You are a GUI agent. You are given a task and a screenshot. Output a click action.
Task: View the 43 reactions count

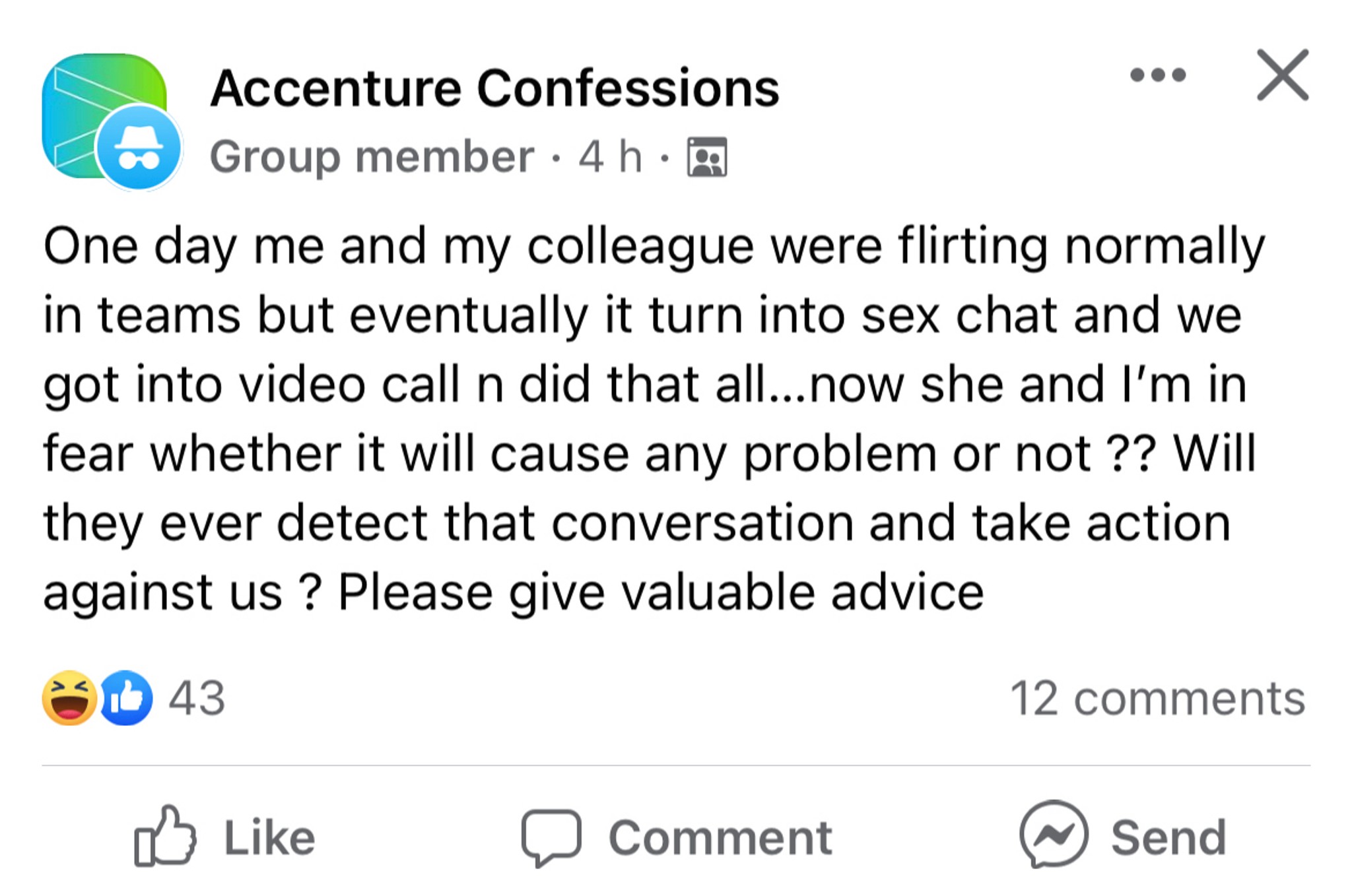point(197,698)
